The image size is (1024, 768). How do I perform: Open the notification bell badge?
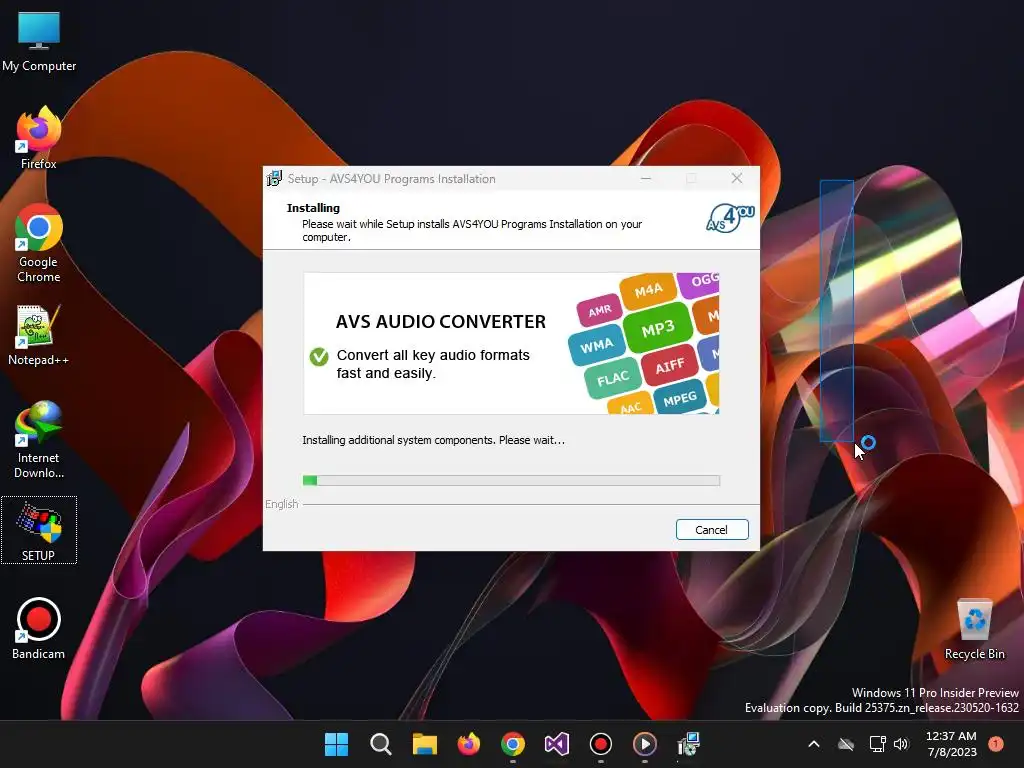coord(995,744)
